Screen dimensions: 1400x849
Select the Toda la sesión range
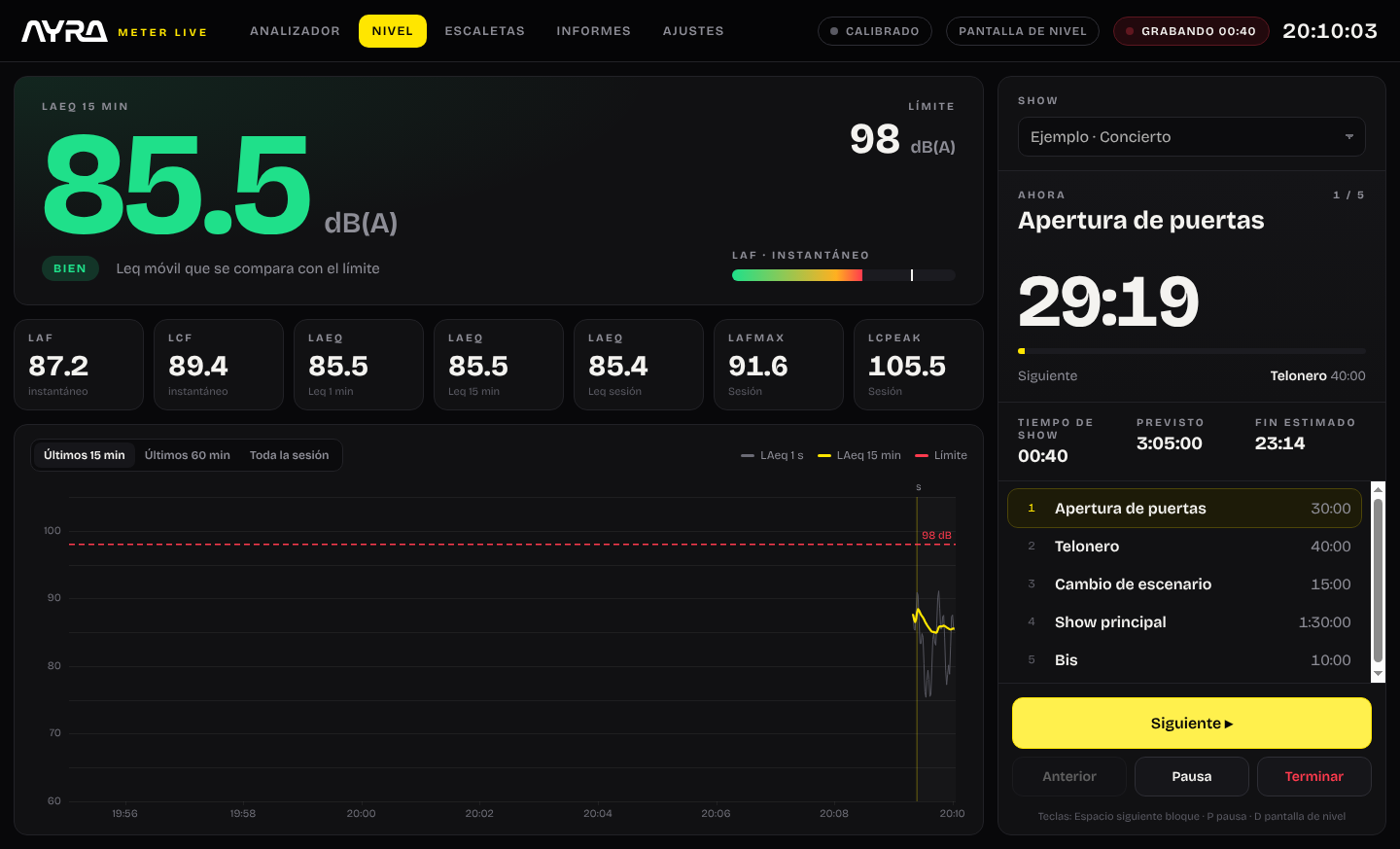click(x=290, y=455)
